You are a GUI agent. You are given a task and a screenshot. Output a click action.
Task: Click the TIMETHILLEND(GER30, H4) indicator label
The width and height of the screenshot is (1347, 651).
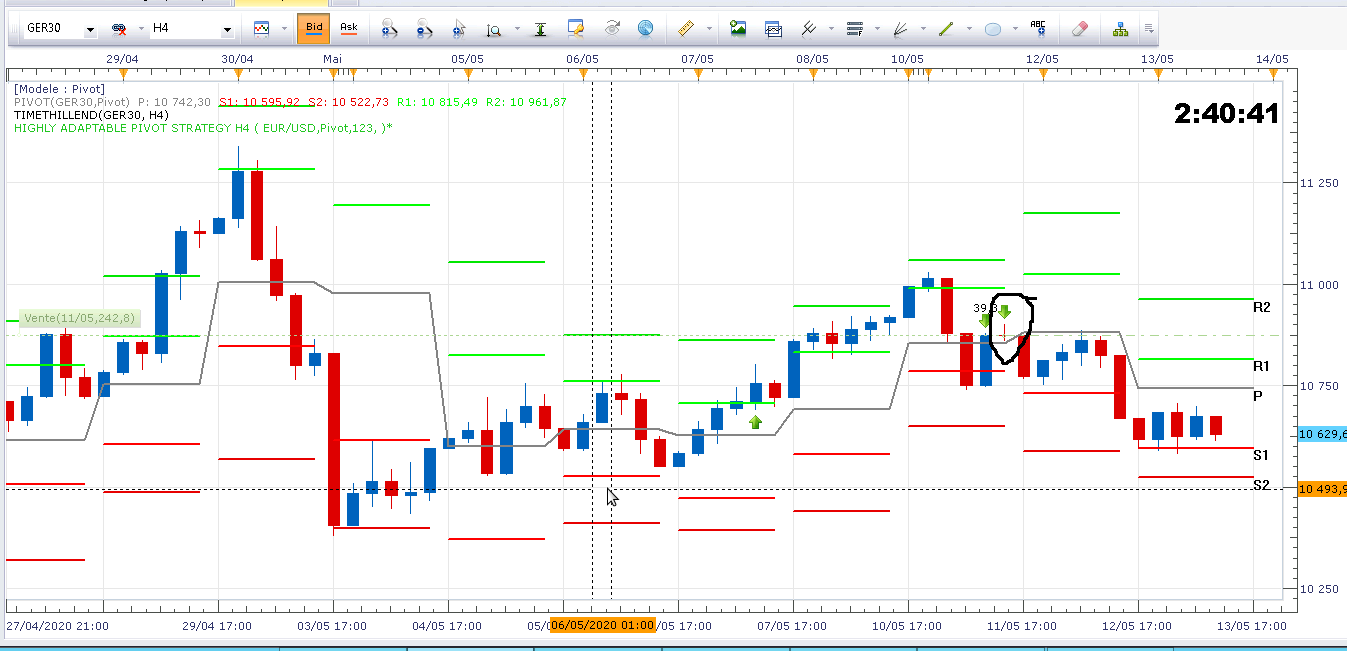(x=91, y=115)
